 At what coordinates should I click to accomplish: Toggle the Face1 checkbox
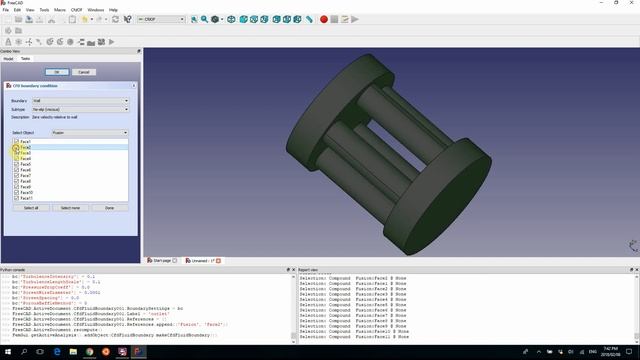tap(17, 141)
